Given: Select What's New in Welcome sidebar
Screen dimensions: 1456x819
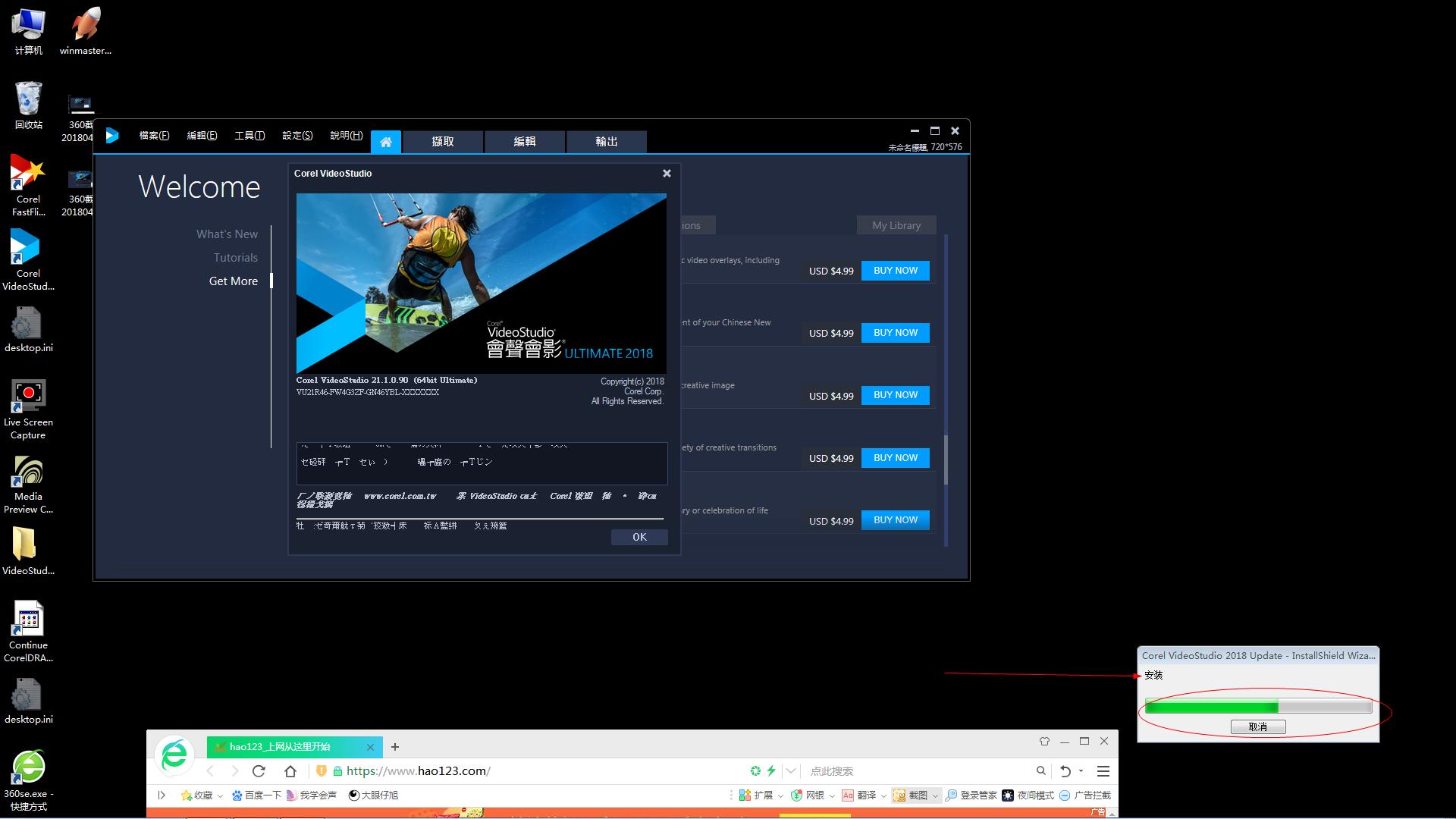Looking at the screenshot, I should [227, 234].
